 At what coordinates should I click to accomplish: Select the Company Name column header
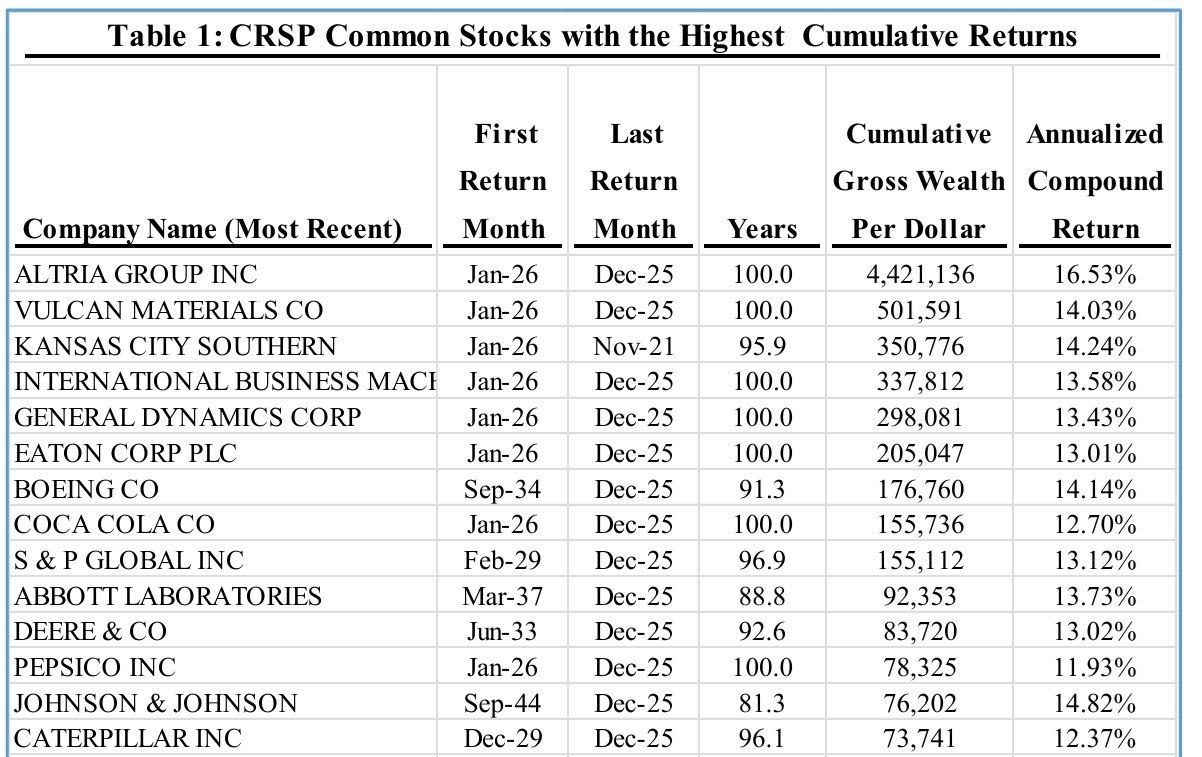212,230
